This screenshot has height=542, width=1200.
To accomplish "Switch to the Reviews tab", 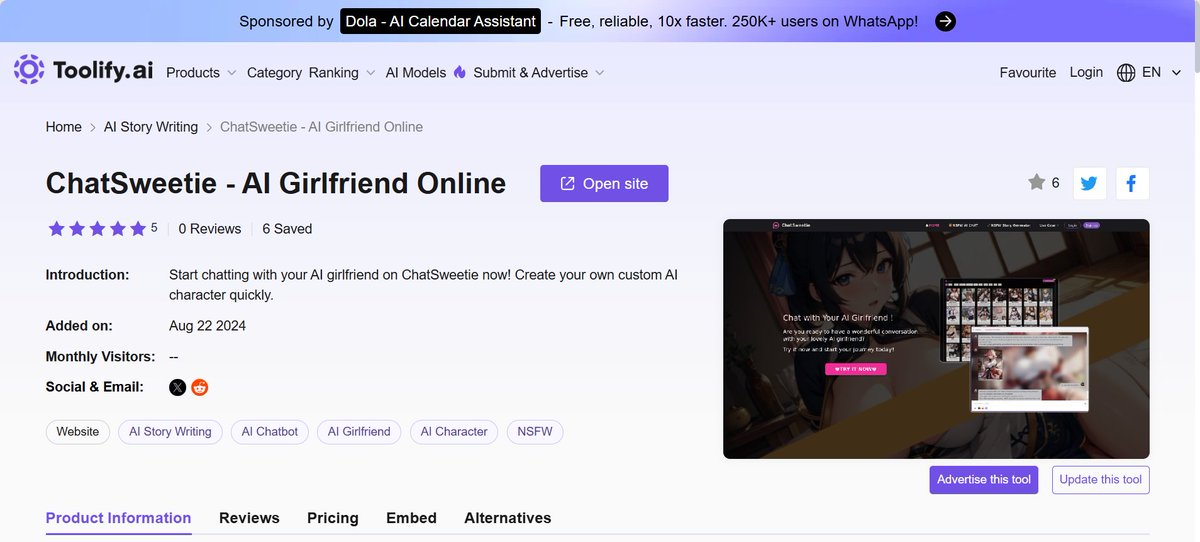I will point(249,518).
